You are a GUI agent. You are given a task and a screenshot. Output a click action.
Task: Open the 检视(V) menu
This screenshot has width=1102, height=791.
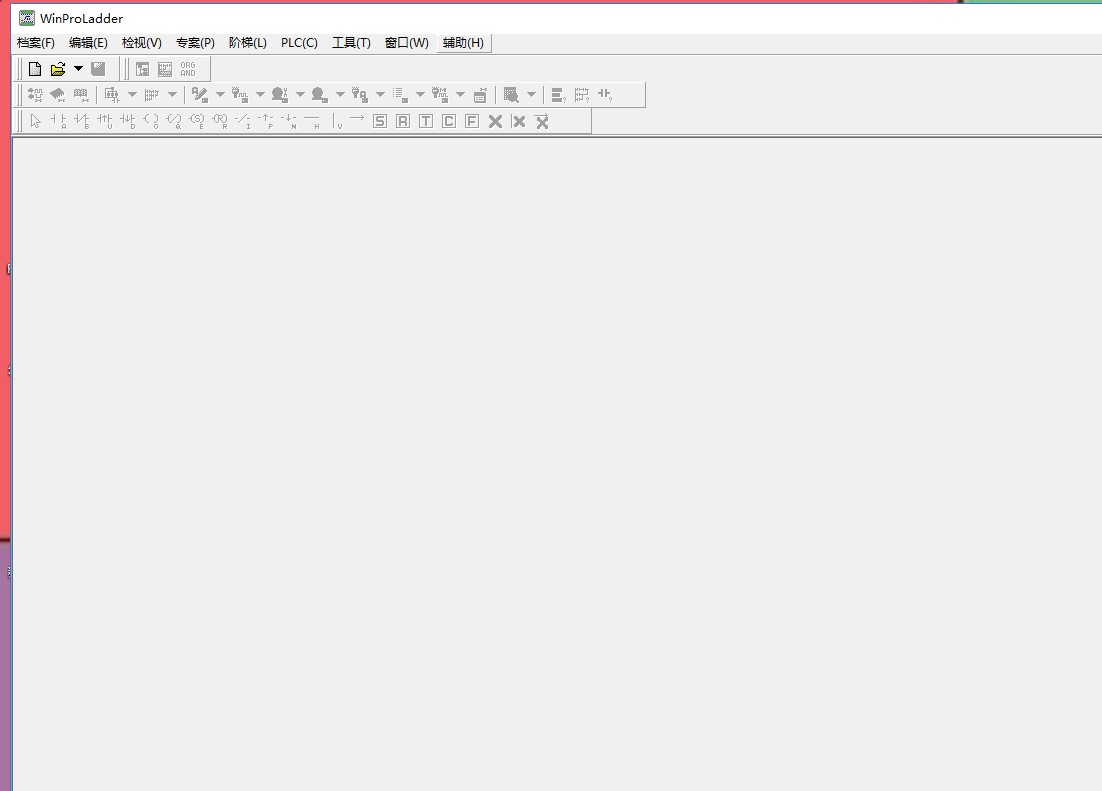[x=142, y=43]
